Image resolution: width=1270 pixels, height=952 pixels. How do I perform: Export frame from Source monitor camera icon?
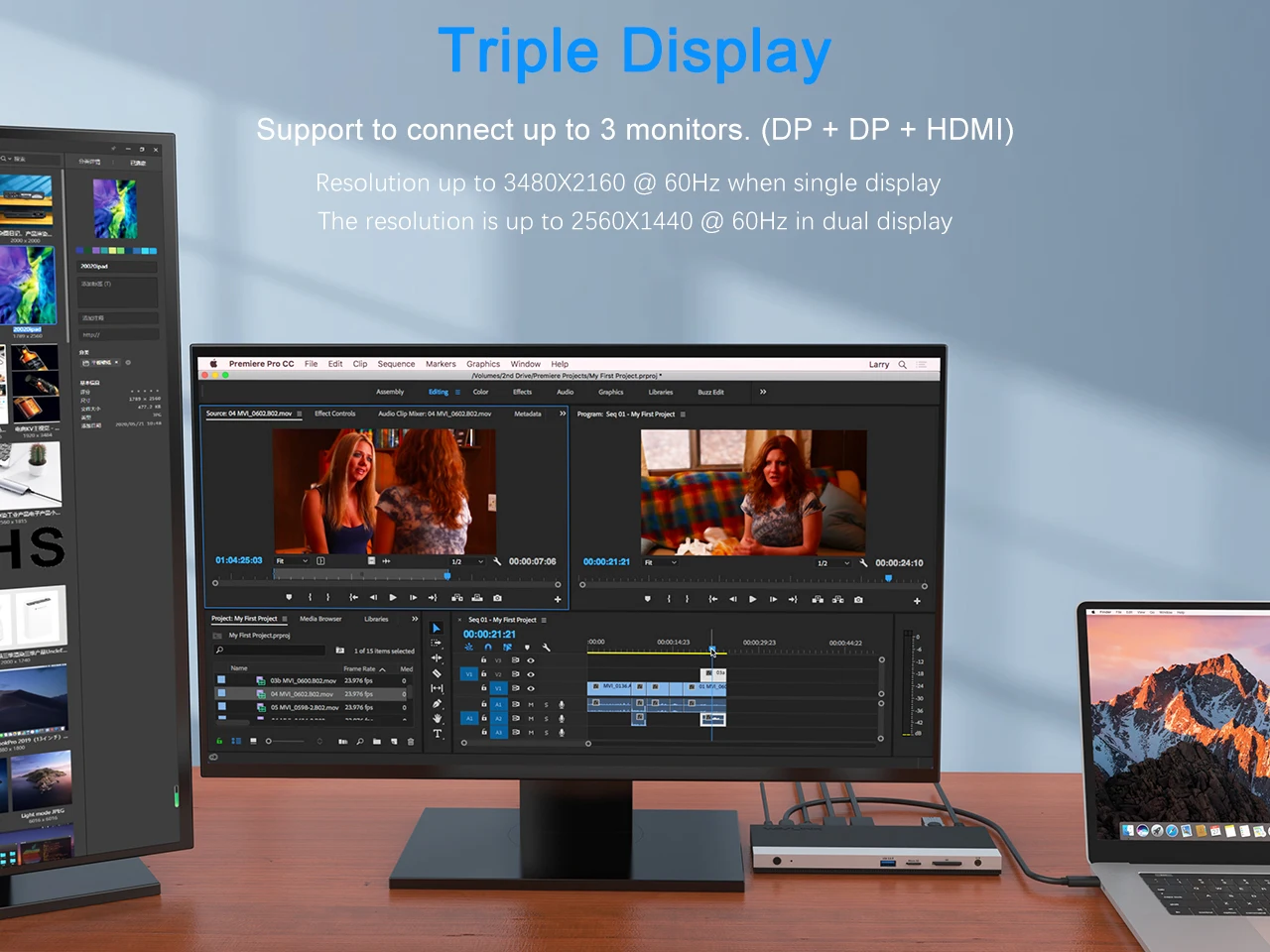click(497, 598)
